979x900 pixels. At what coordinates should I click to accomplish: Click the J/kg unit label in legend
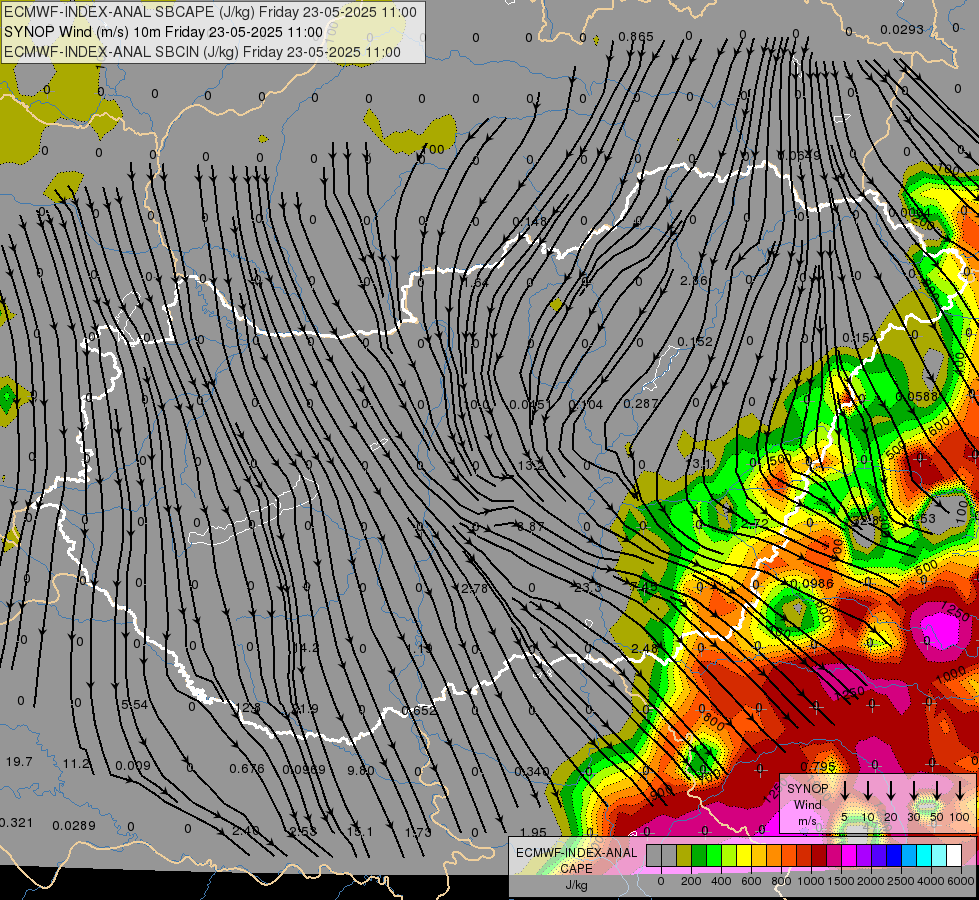pos(576,885)
